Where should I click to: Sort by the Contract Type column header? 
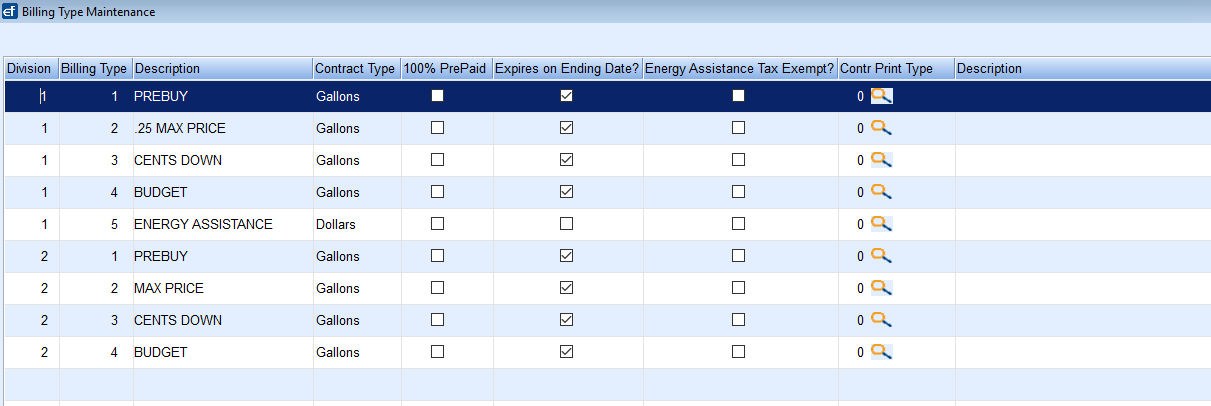(356, 69)
